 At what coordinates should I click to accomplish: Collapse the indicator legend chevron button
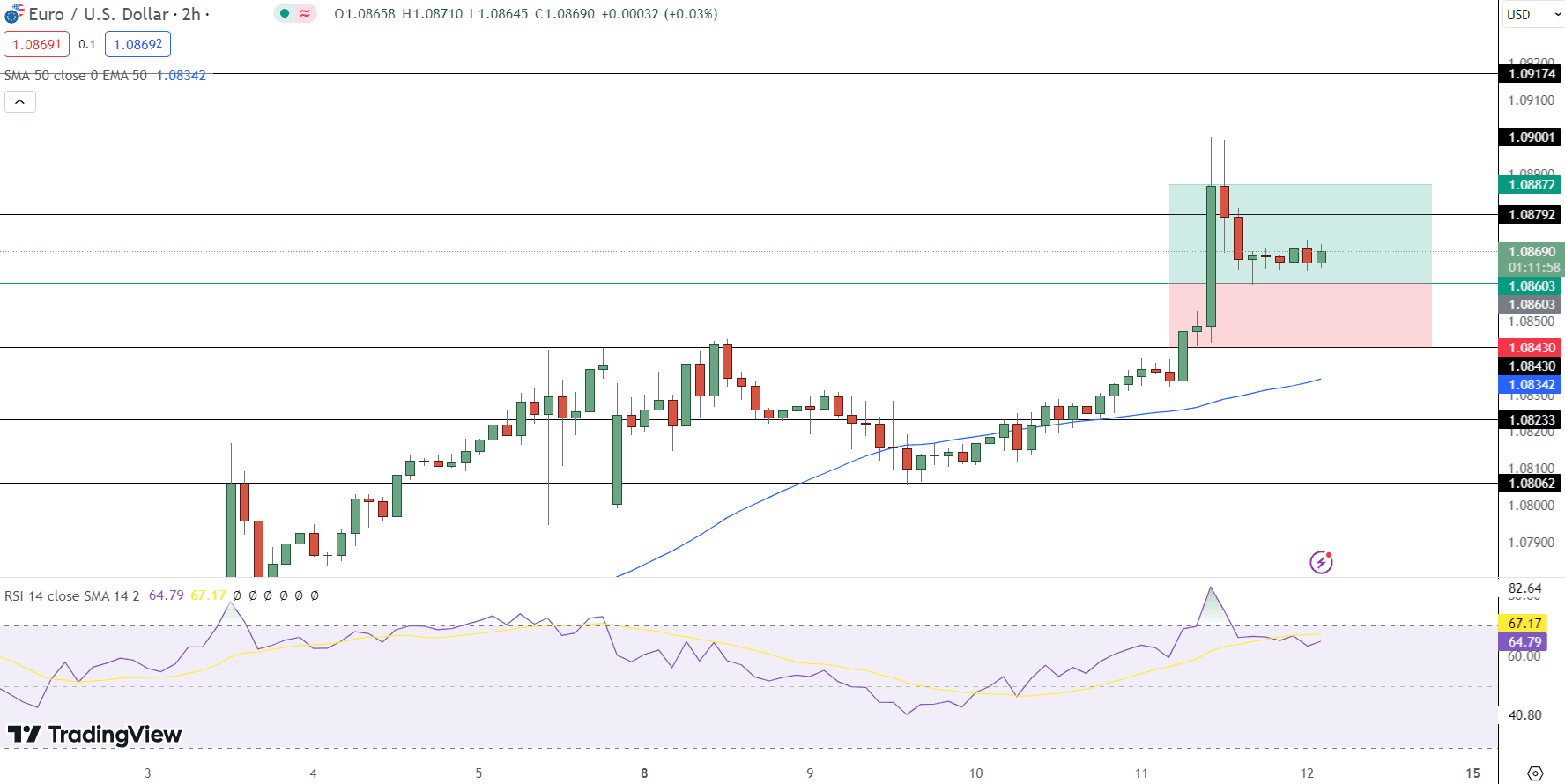[x=20, y=101]
